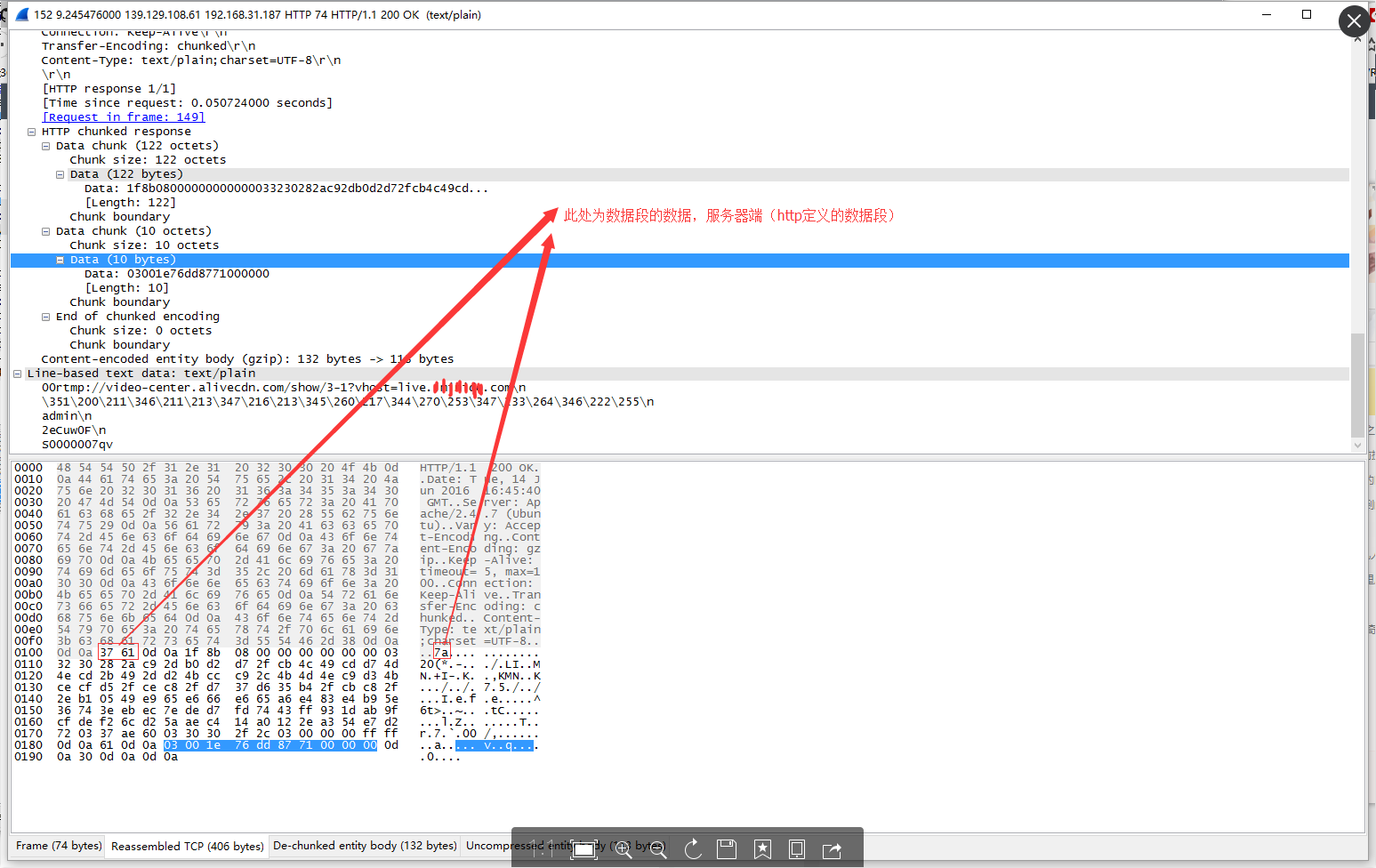Image resolution: width=1376 pixels, height=868 pixels.
Task: Click hex offset 0190 in bytes pane
Action: (28, 757)
